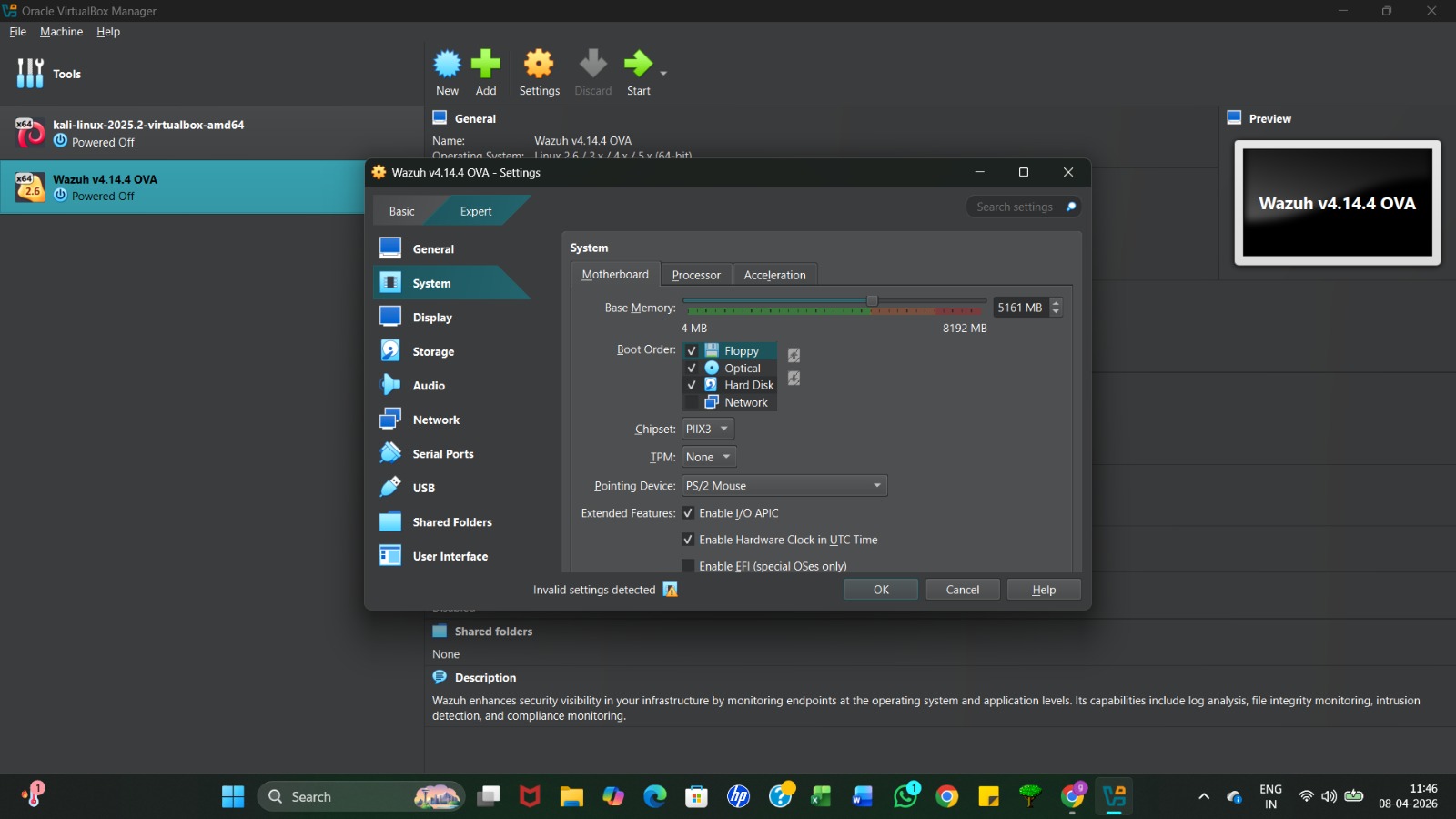This screenshot has height=819, width=1456.
Task: Click the Base Memory spinner up arrow
Action: pos(1056,303)
